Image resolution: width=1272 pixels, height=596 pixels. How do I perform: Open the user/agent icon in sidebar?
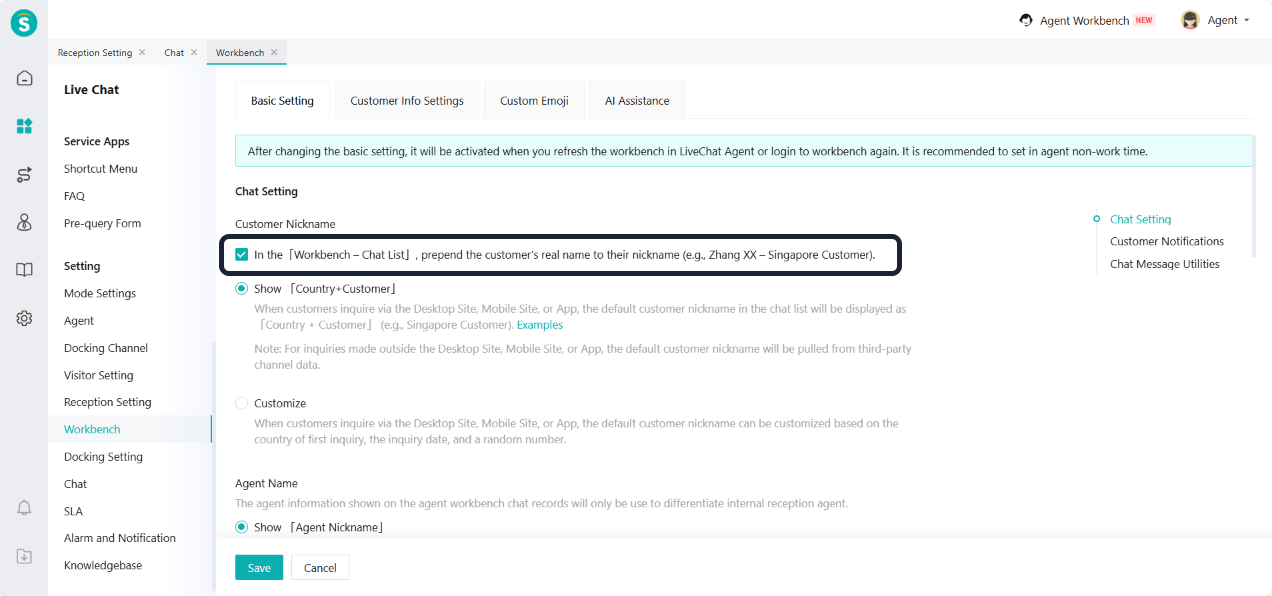(x=24, y=222)
